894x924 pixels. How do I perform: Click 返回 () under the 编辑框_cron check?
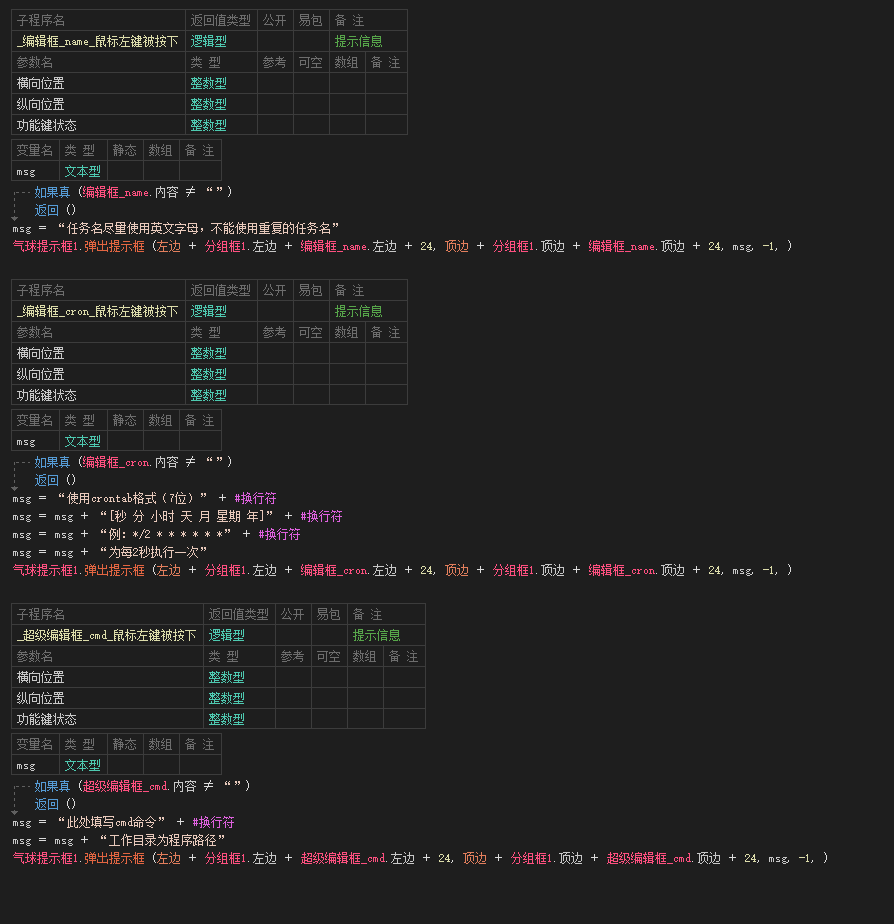55,480
